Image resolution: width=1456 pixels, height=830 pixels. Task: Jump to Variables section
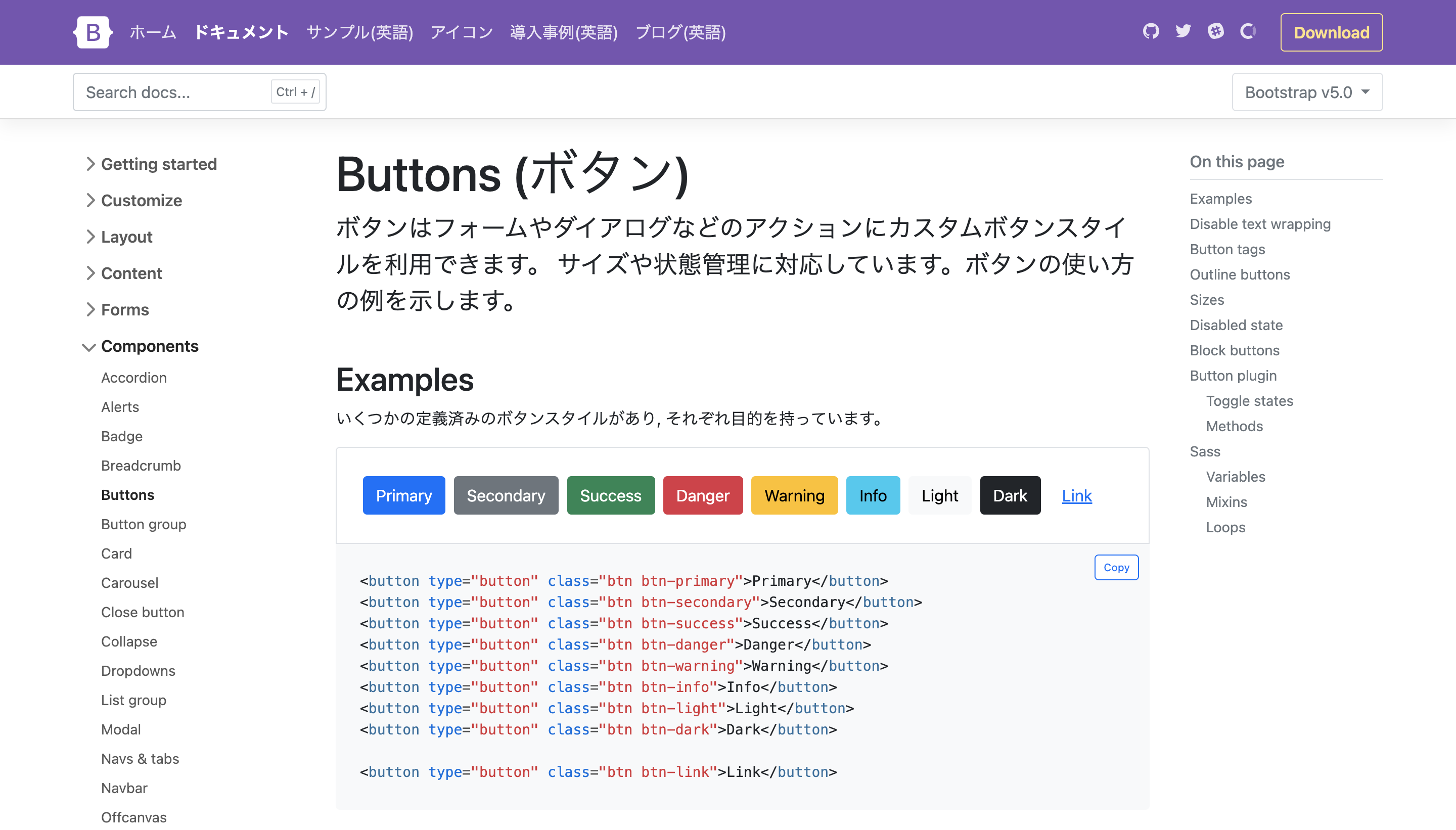(1236, 477)
